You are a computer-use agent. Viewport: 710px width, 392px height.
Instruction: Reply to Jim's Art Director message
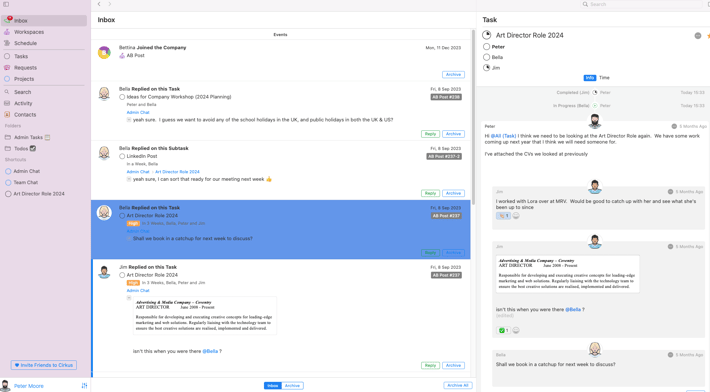coord(430,365)
